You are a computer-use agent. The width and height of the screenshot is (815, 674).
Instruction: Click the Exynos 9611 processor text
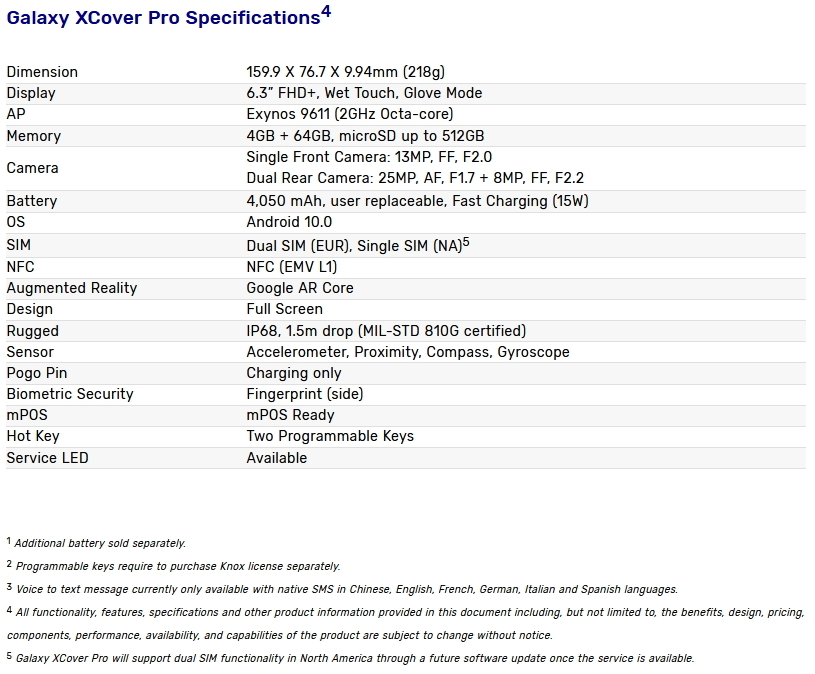coord(349,114)
